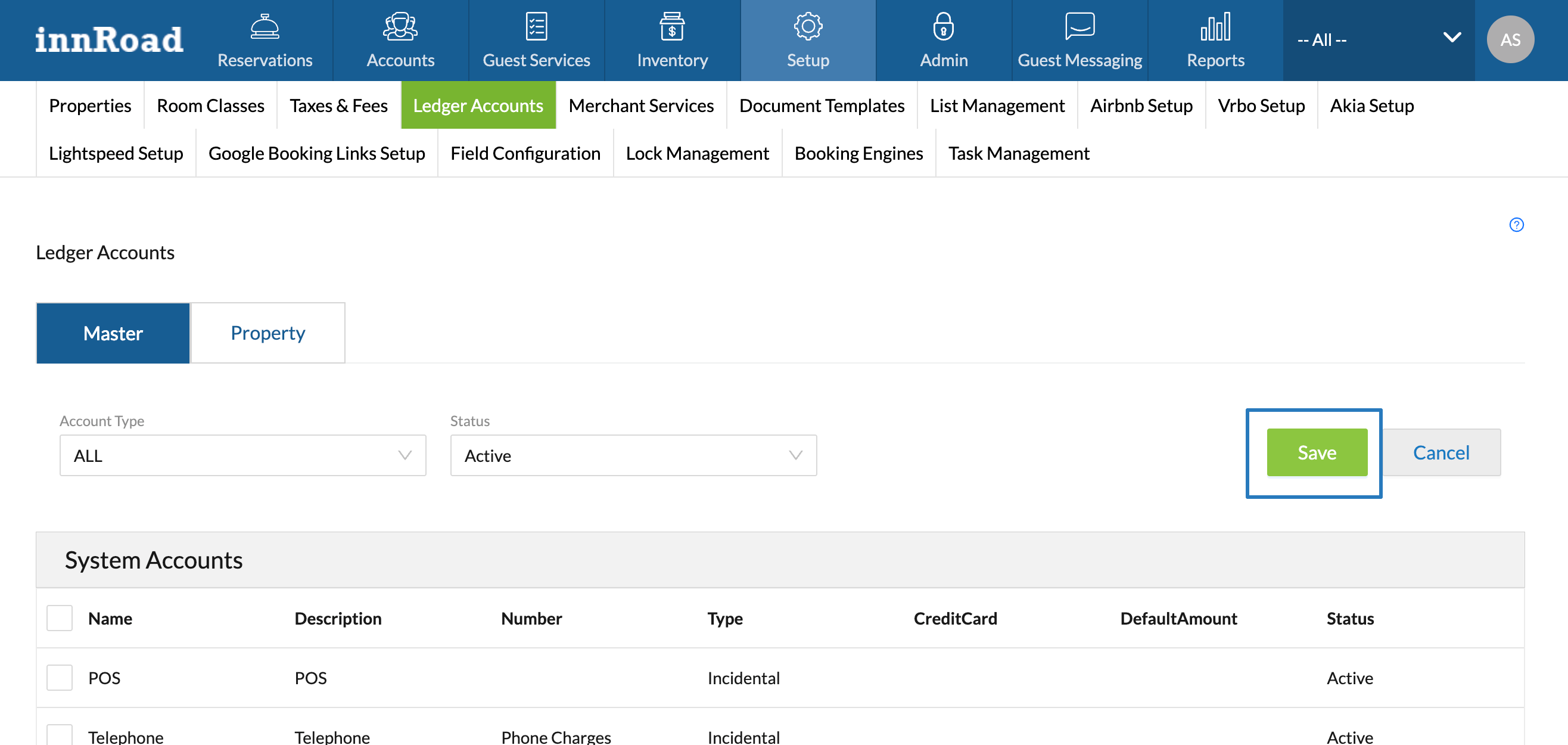Viewport: 1568px width, 745px height.
Task: Expand the Account Type dropdown
Action: click(x=242, y=455)
